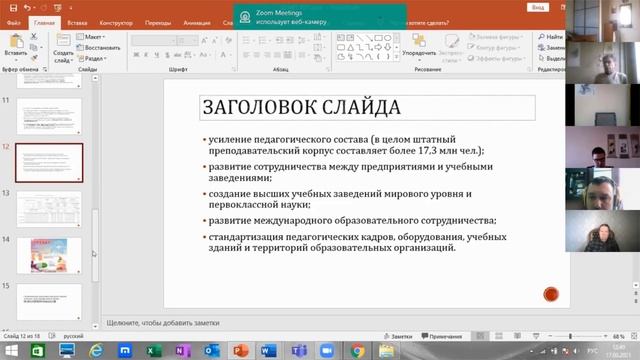Click the Save icon in the quick access toolbar
This screenshot has width=640, height=360.
click(13, 8)
